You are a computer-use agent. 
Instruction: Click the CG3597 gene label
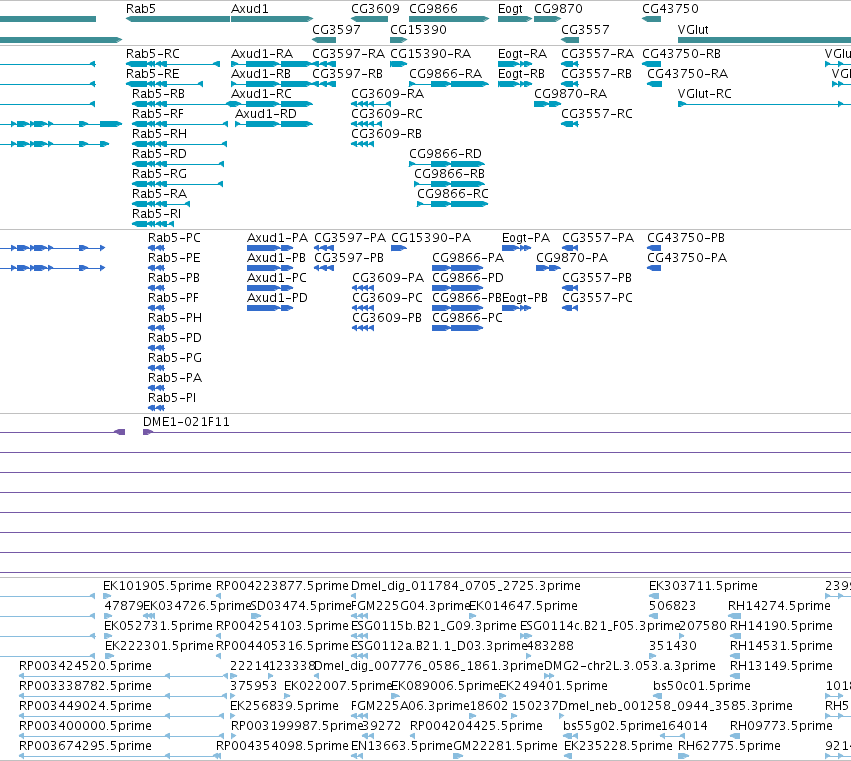click(336, 29)
